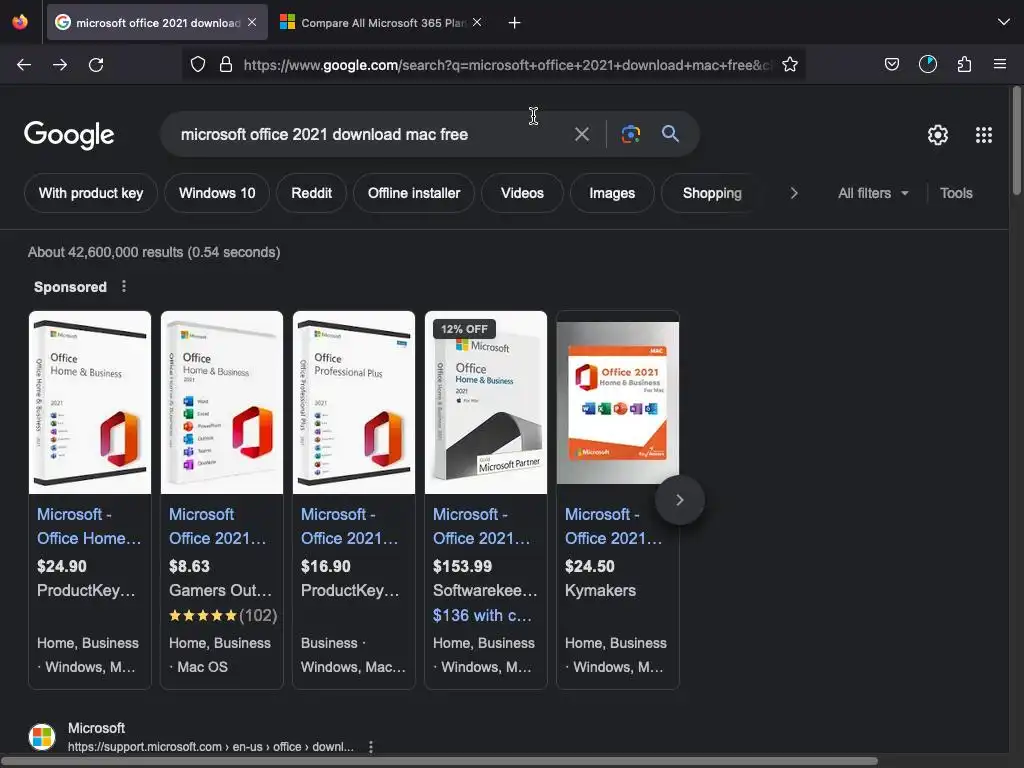Expand the All filters dropdown

(x=873, y=193)
